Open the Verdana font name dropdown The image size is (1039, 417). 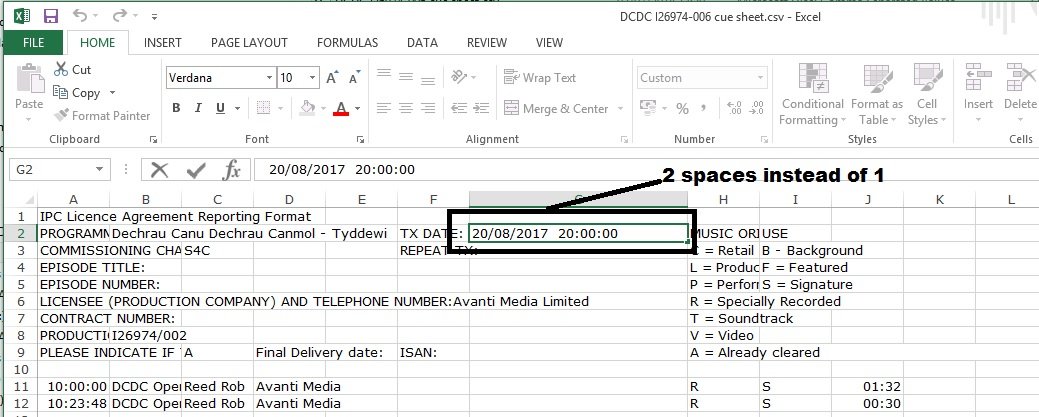tap(269, 78)
